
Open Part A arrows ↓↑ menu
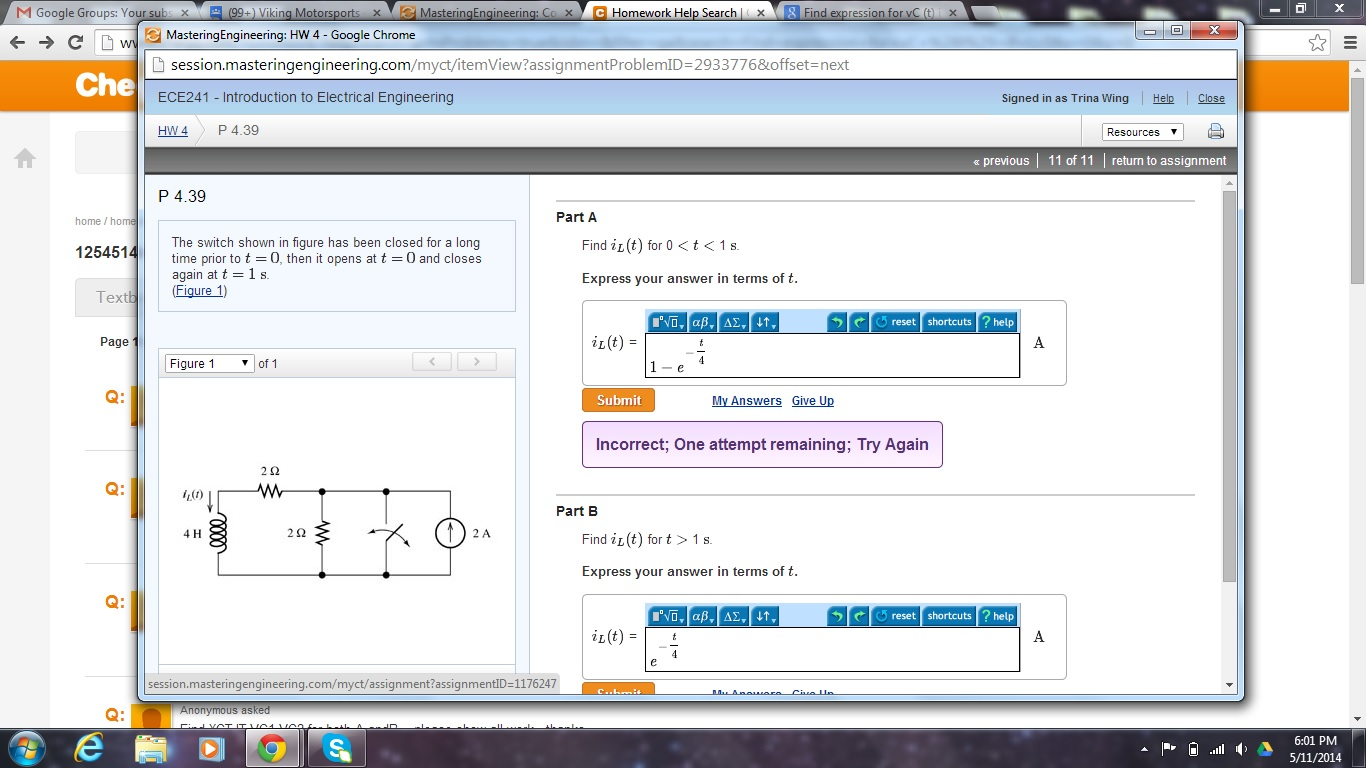tap(765, 322)
